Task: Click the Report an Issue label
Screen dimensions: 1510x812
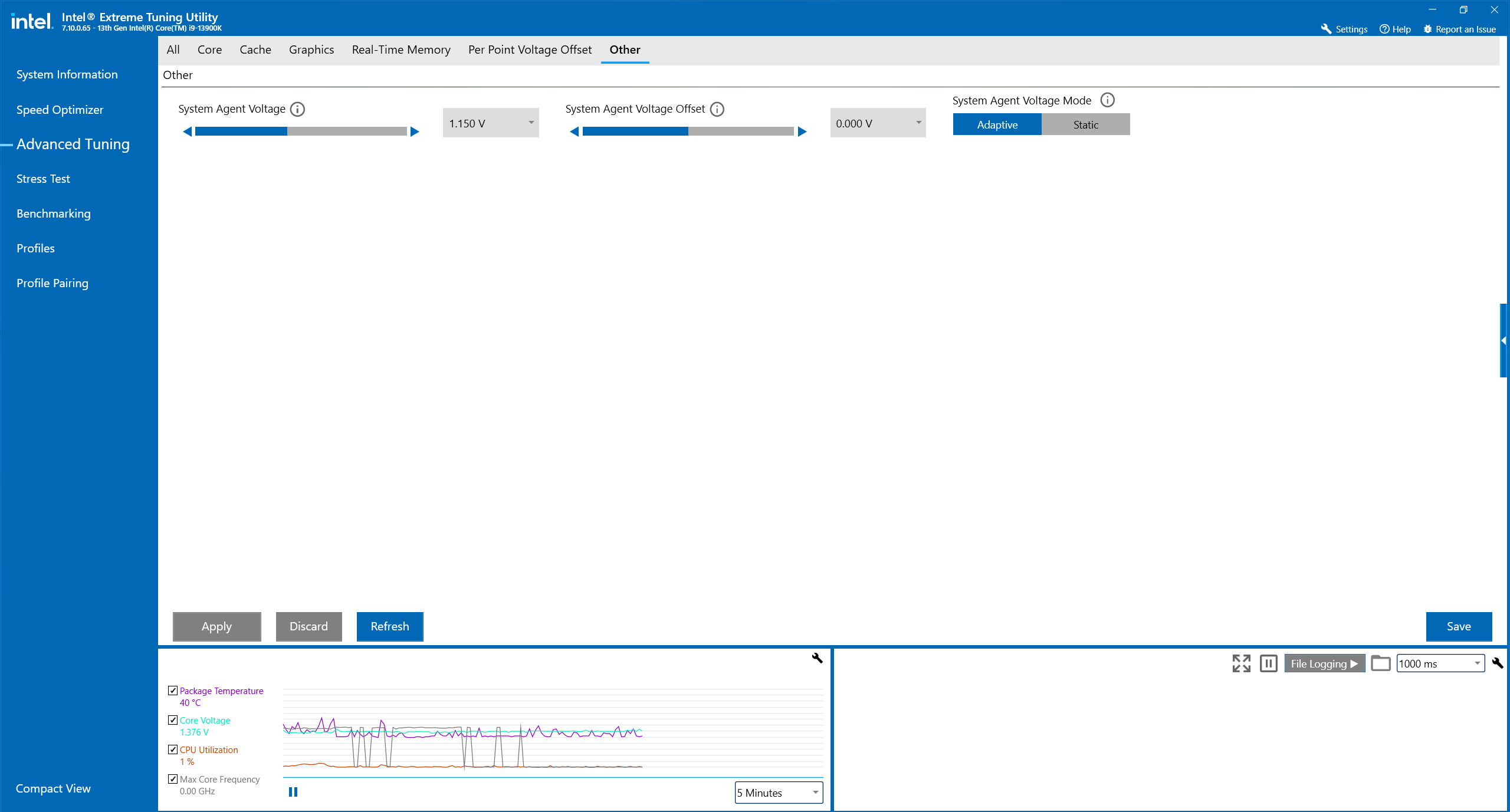Action: coord(1466,29)
